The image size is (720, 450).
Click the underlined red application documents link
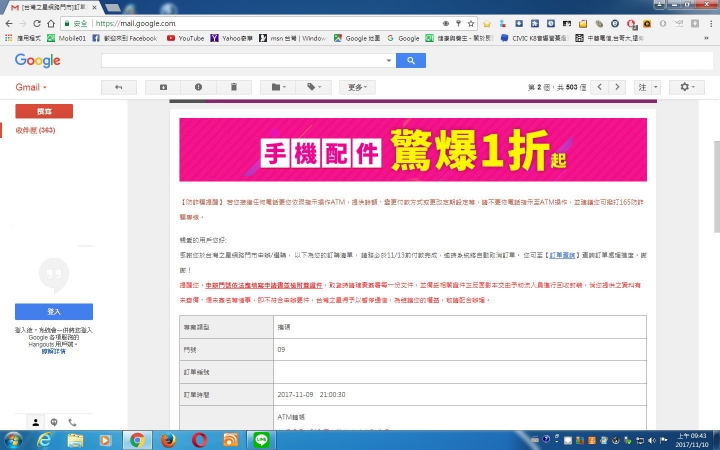(x=264, y=285)
